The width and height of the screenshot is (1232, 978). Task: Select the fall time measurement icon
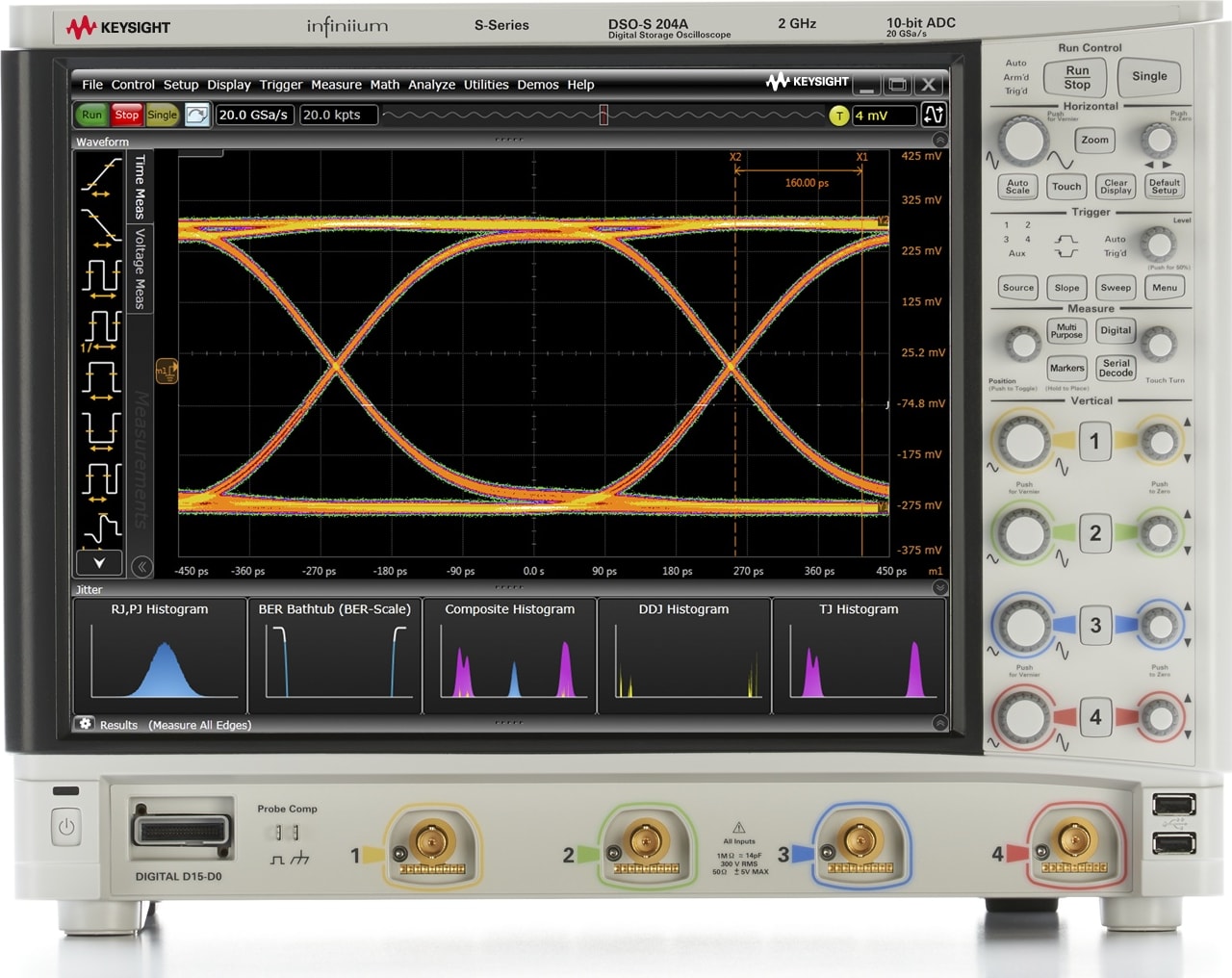(100, 227)
